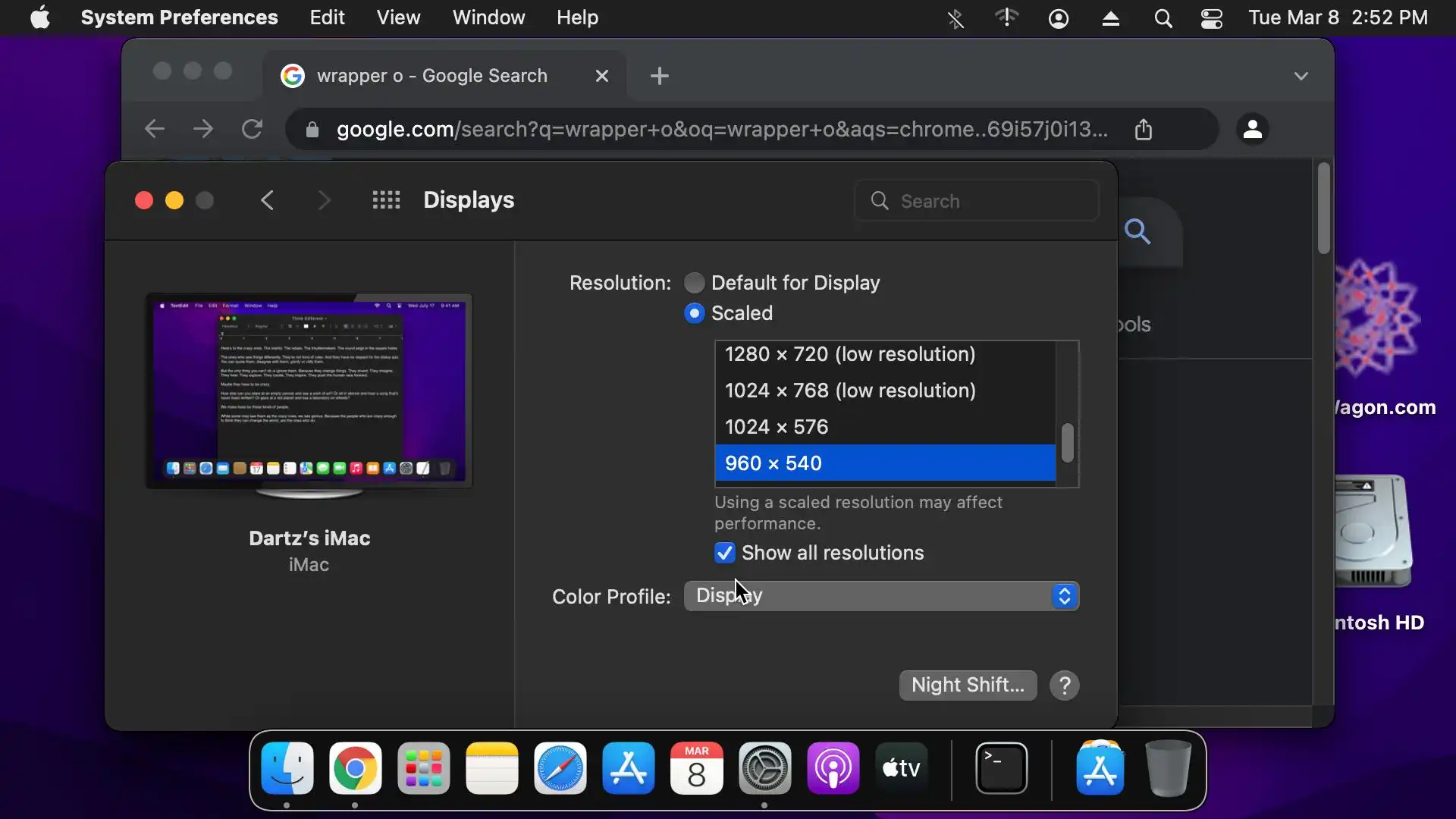Select the Scaled resolution radio button
Image resolution: width=1456 pixels, height=819 pixels.
point(694,313)
